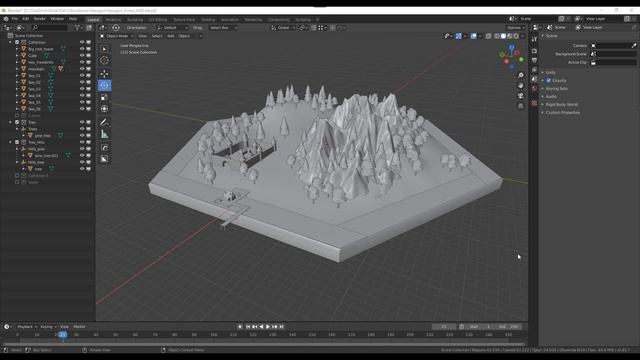Screen dimensions: 640x360
Task: Hide sea_01 object via eye icon
Action: point(82,76)
